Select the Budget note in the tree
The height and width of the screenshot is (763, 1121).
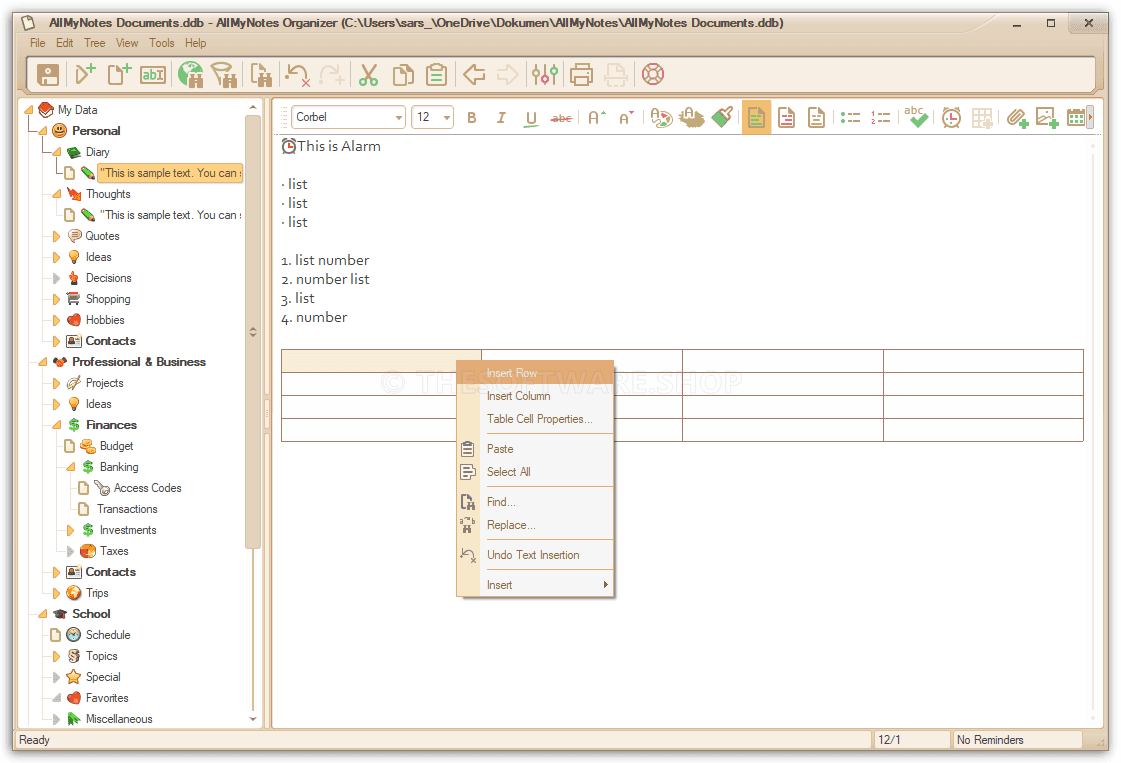(x=117, y=446)
